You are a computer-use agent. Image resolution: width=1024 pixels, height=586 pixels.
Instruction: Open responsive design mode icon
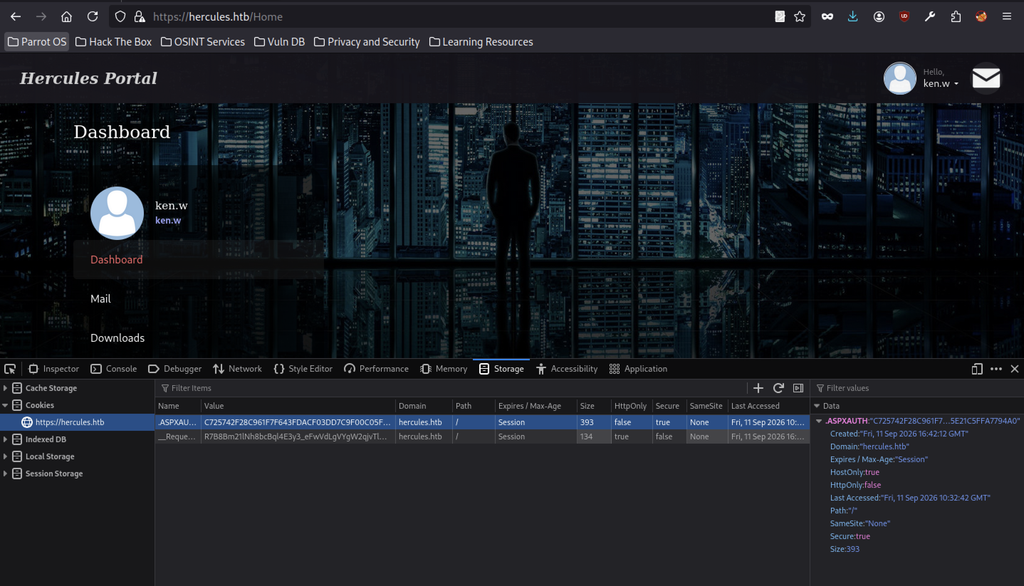coord(976,368)
